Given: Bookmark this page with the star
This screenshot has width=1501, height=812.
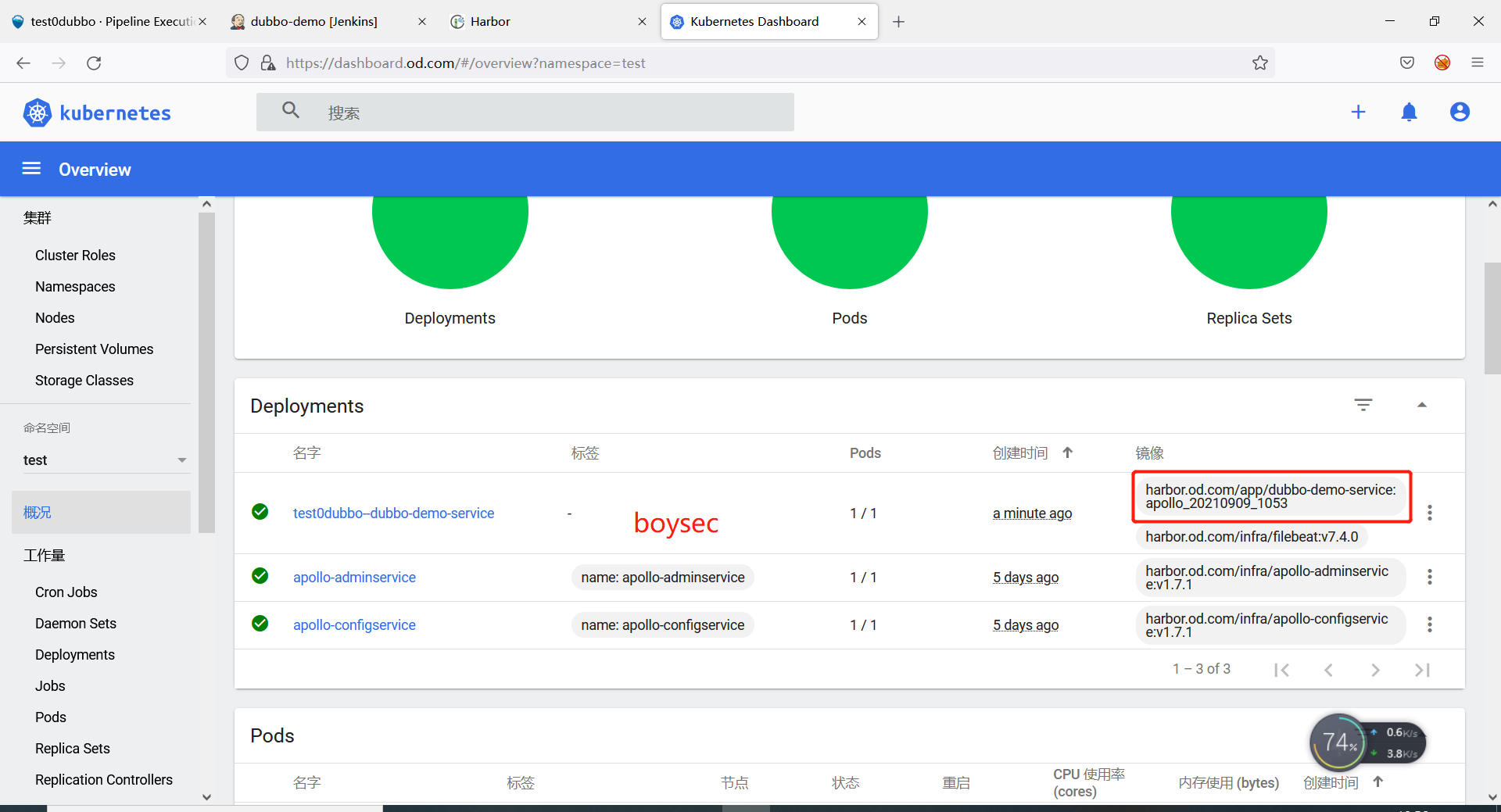Looking at the screenshot, I should coord(1260,63).
